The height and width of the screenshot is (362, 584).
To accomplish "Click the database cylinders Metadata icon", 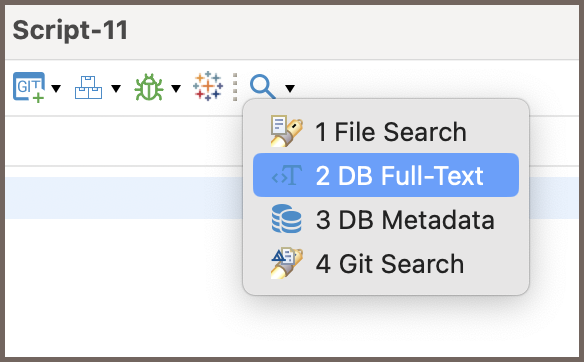I will pyautogui.click(x=286, y=219).
